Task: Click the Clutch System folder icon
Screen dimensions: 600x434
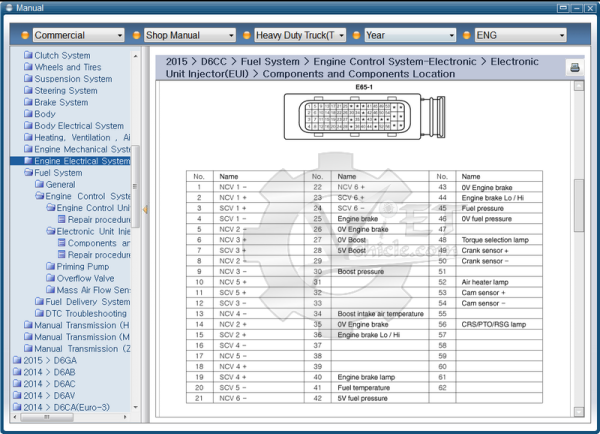Action: (28, 56)
